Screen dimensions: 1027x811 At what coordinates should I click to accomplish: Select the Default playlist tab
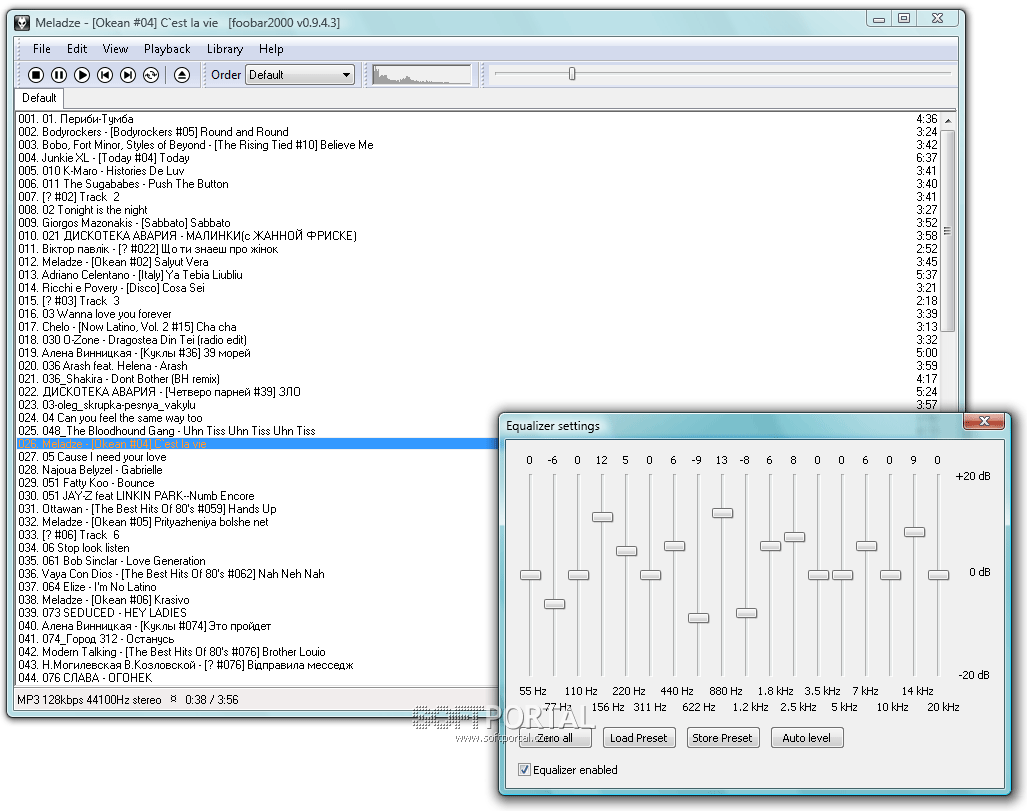pos(39,98)
